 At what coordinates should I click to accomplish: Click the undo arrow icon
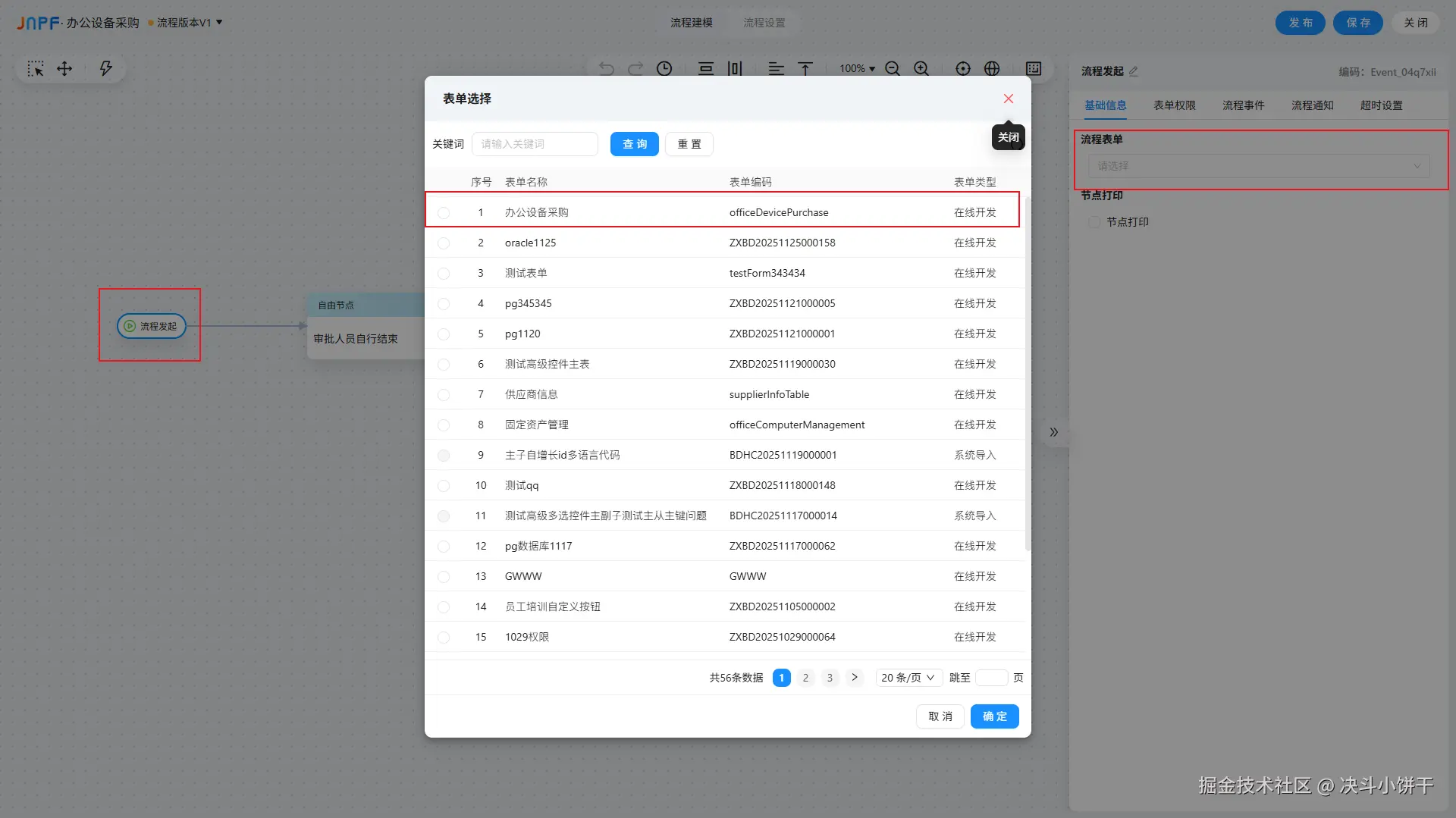pos(606,68)
